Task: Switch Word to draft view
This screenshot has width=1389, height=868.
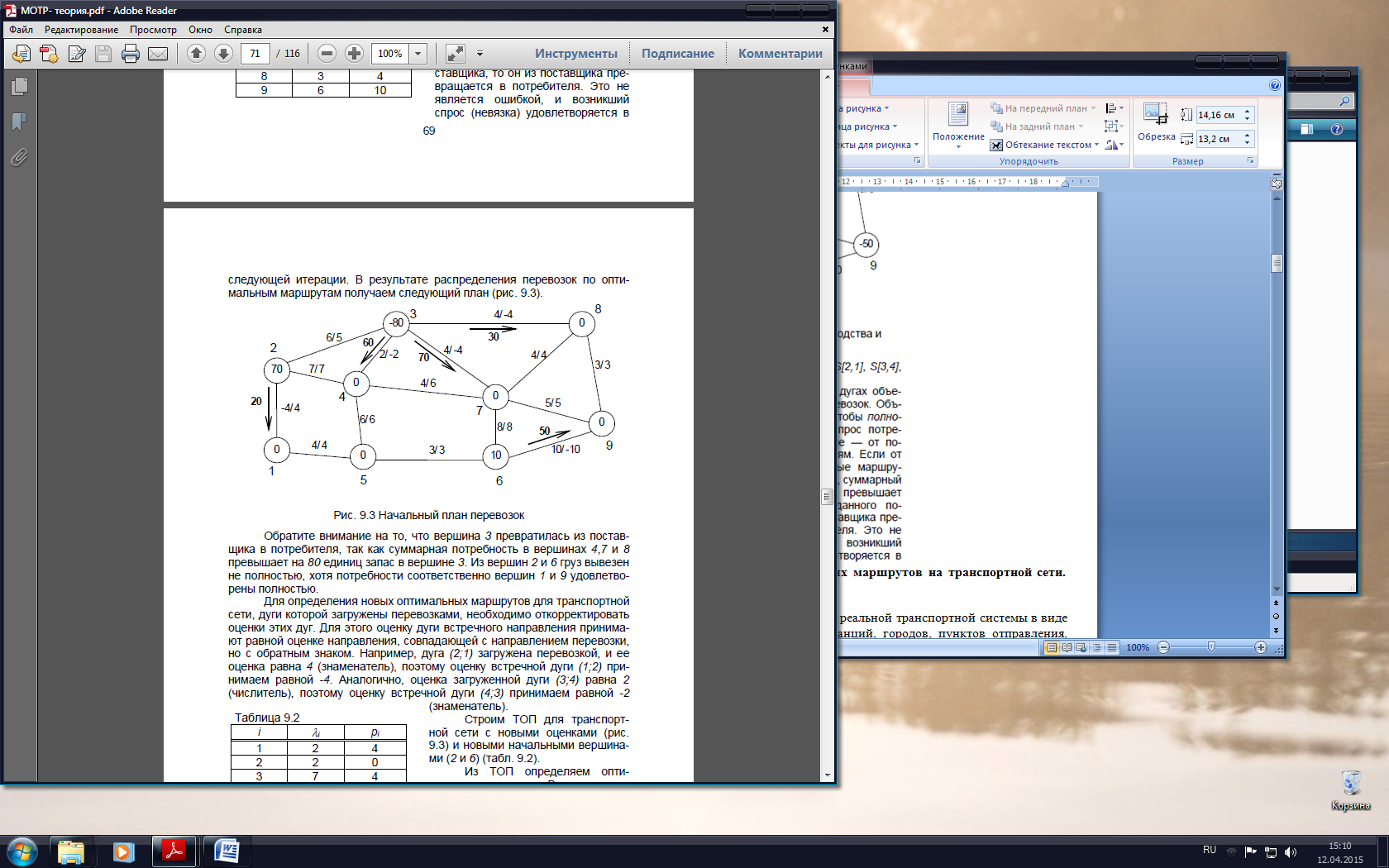Action: (1111, 647)
